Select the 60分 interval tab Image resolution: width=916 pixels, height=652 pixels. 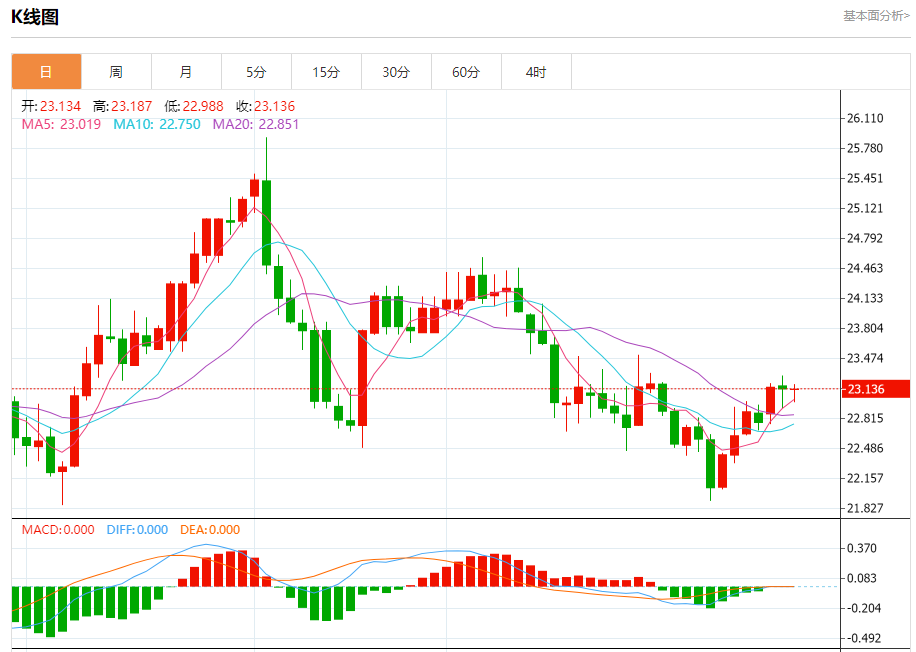tap(466, 72)
